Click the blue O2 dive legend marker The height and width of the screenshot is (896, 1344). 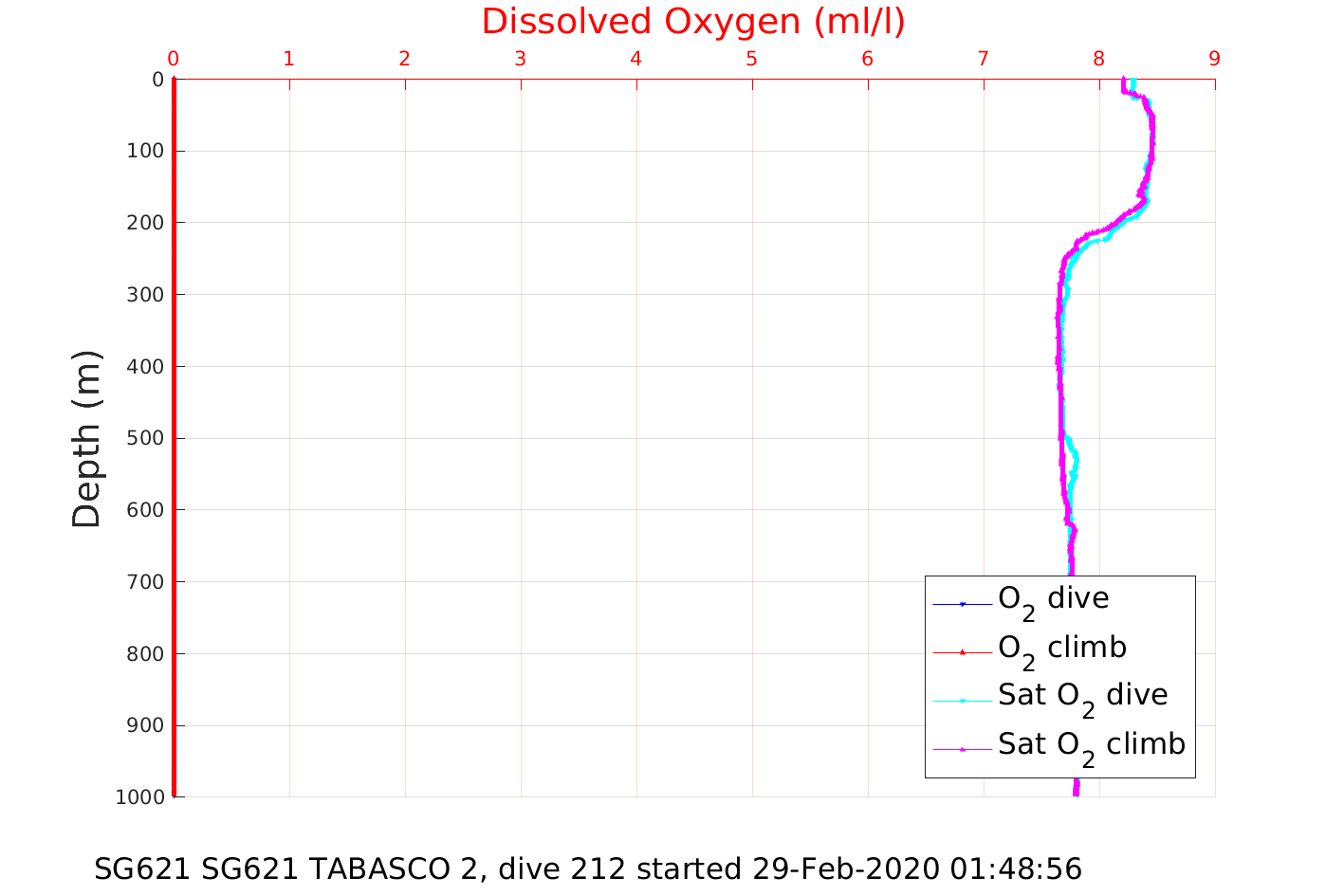pyautogui.click(x=962, y=604)
